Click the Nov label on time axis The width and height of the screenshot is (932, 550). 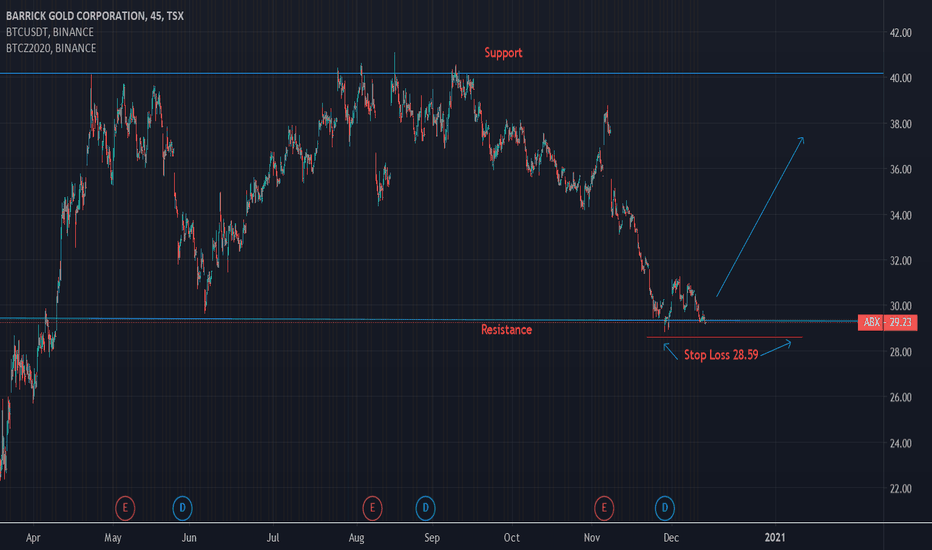coord(592,538)
